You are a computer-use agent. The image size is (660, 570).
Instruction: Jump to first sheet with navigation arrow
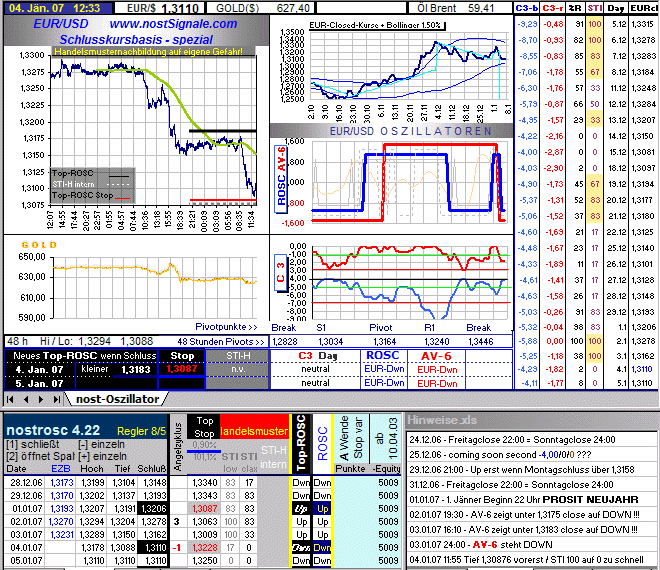point(10,399)
